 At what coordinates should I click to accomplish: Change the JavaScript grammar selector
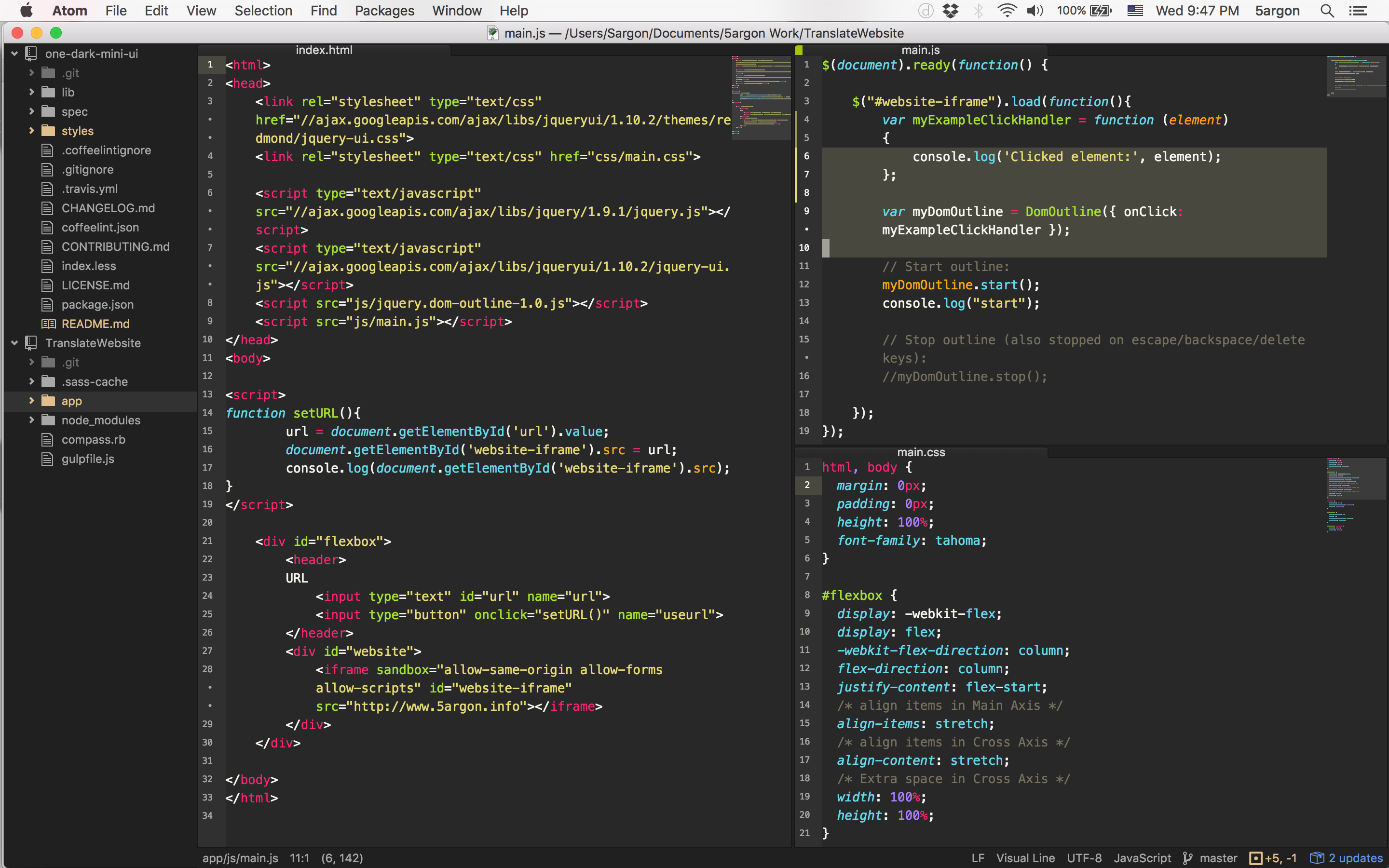pos(1142,858)
